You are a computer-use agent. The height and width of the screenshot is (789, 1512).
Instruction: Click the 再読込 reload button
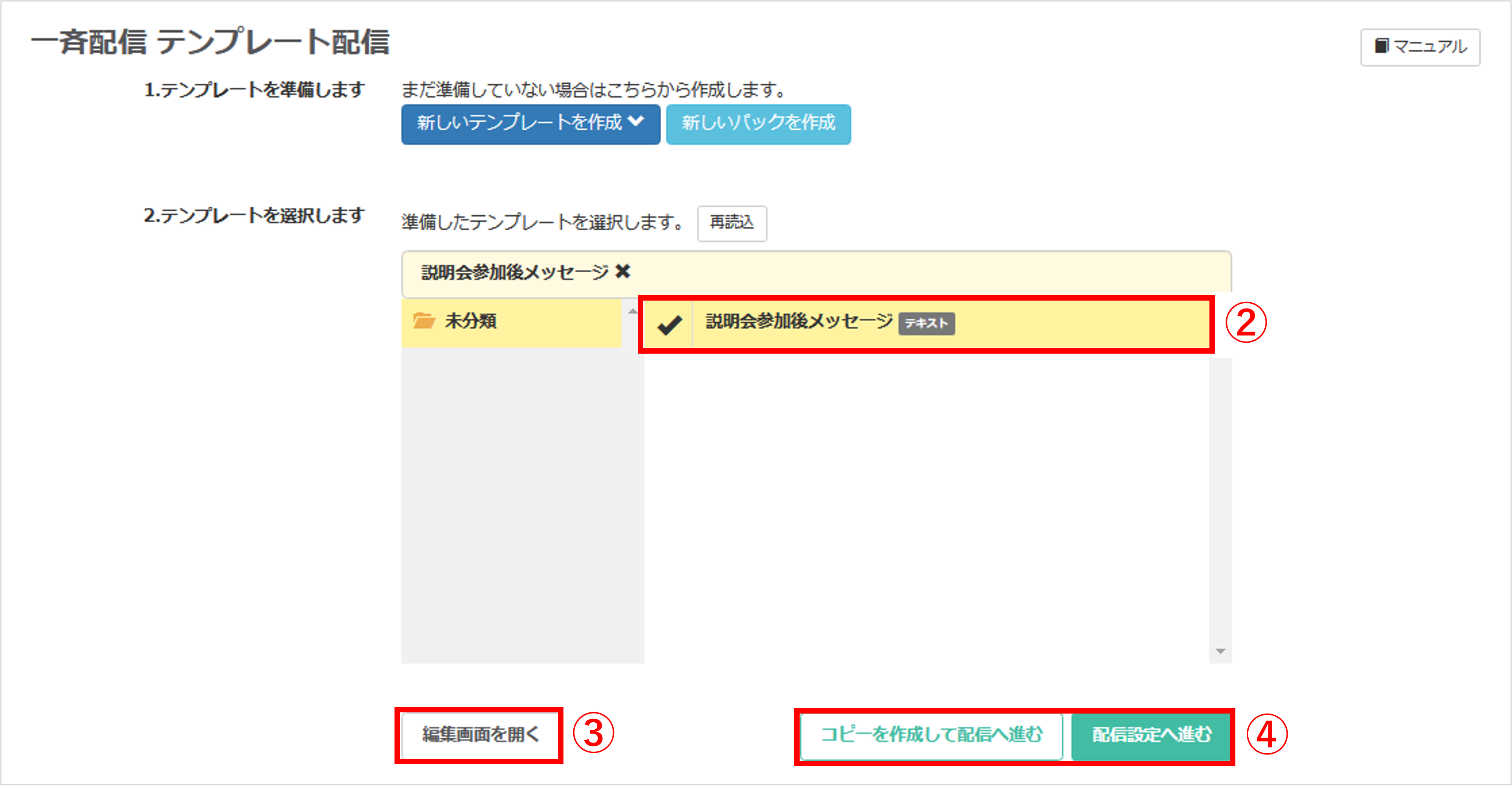(731, 223)
